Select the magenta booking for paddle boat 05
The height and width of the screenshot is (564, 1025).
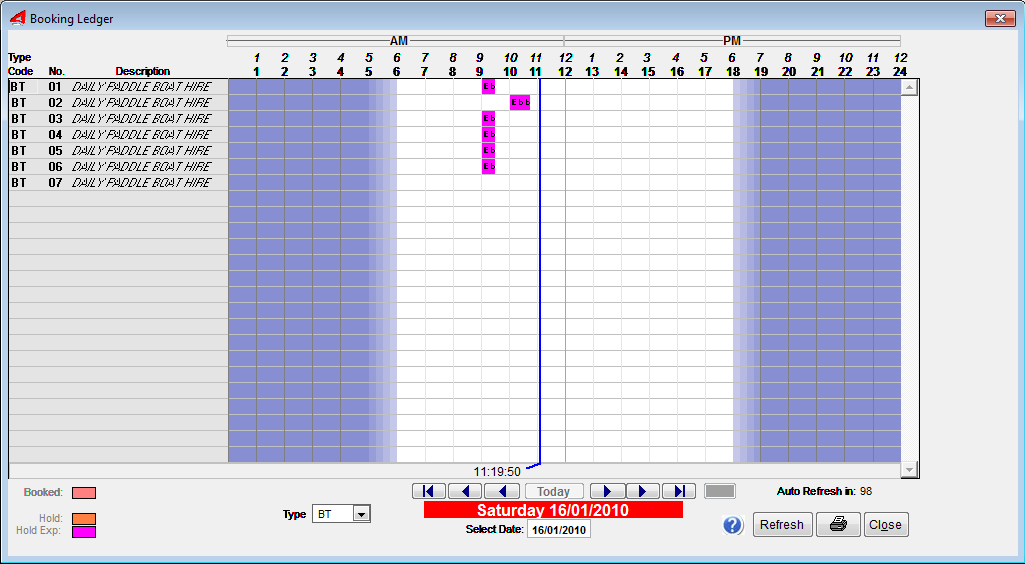click(489, 150)
